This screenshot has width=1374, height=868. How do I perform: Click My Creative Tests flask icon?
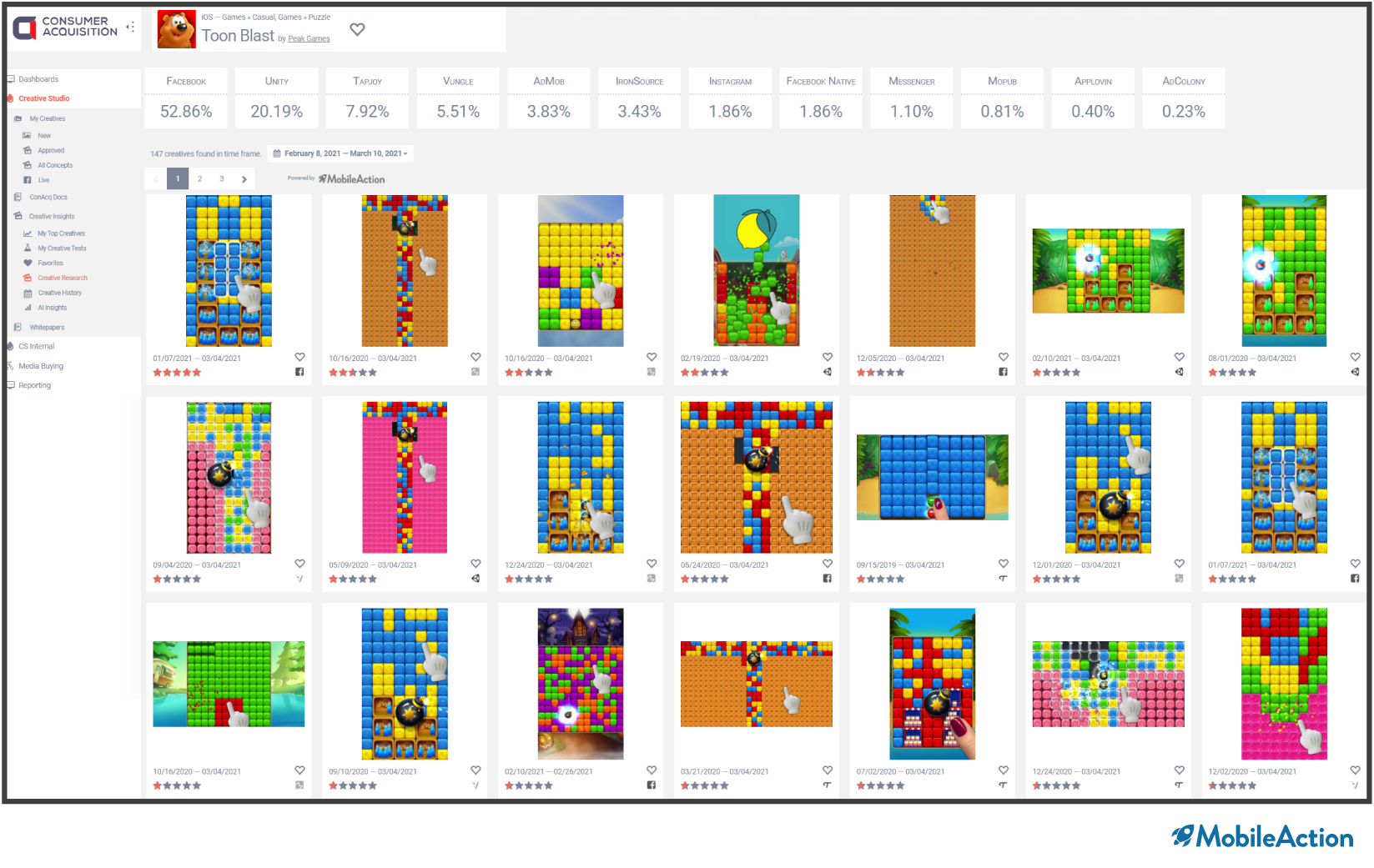click(x=27, y=248)
